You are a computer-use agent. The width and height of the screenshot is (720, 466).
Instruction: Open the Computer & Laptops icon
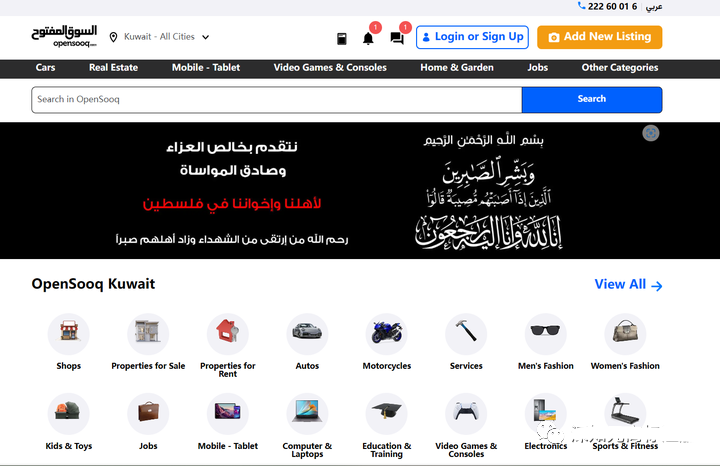click(307, 414)
